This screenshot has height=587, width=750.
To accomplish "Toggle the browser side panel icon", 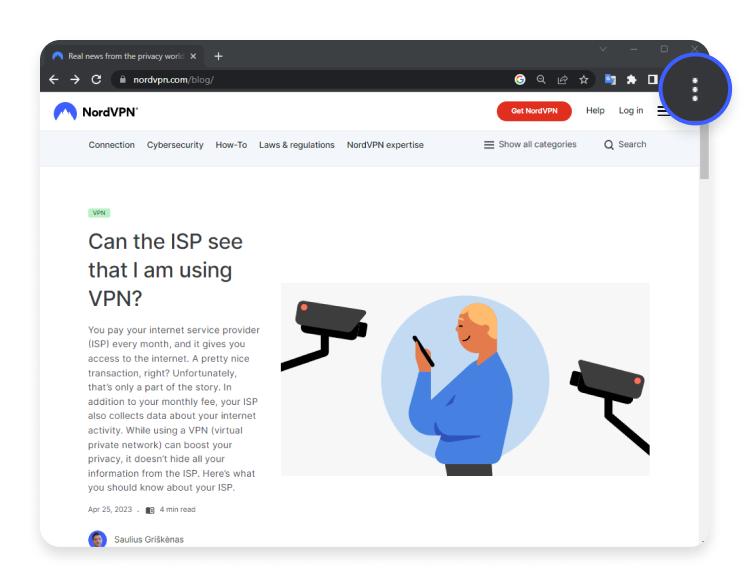I will point(652,79).
